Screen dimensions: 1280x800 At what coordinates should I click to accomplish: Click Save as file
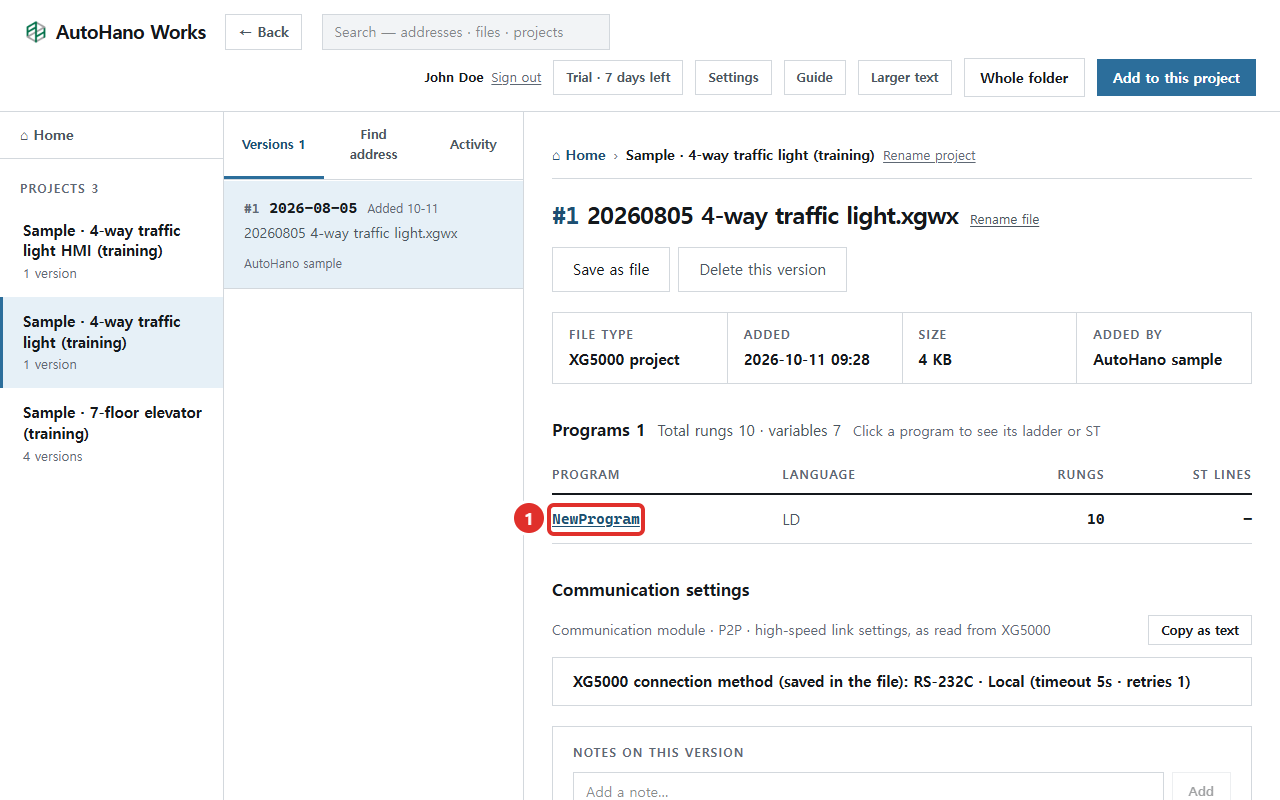click(611, 270)
